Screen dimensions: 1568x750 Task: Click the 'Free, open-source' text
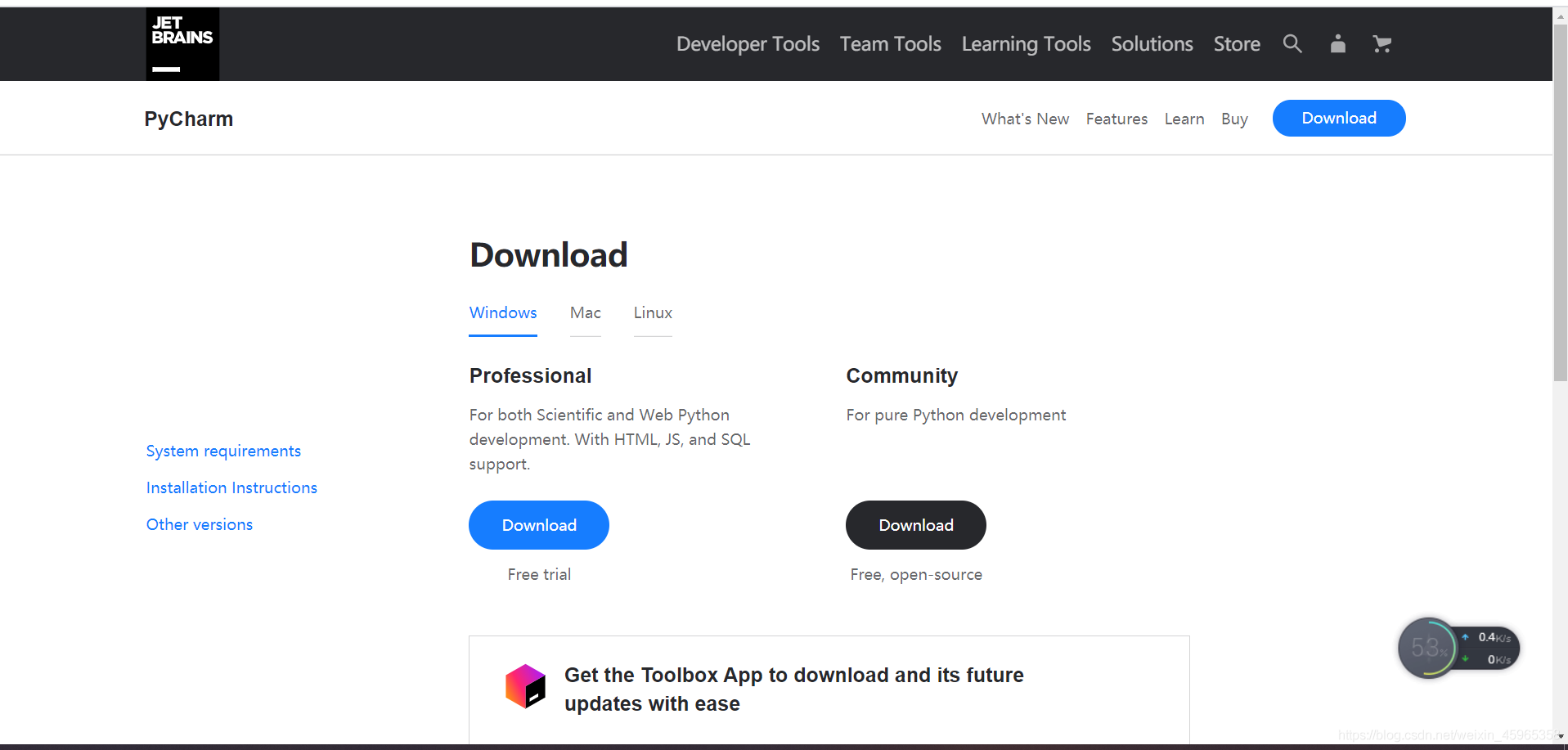[916, 574]
